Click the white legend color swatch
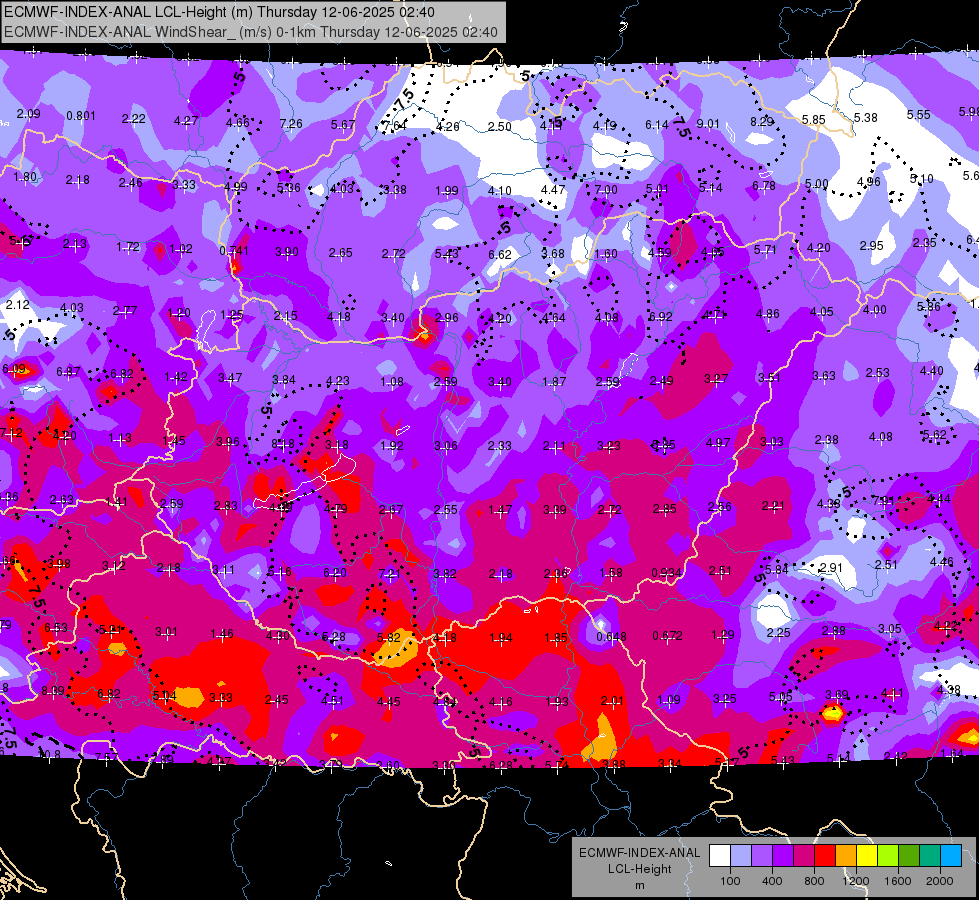 pyautogui.click(x=719, y=855)
